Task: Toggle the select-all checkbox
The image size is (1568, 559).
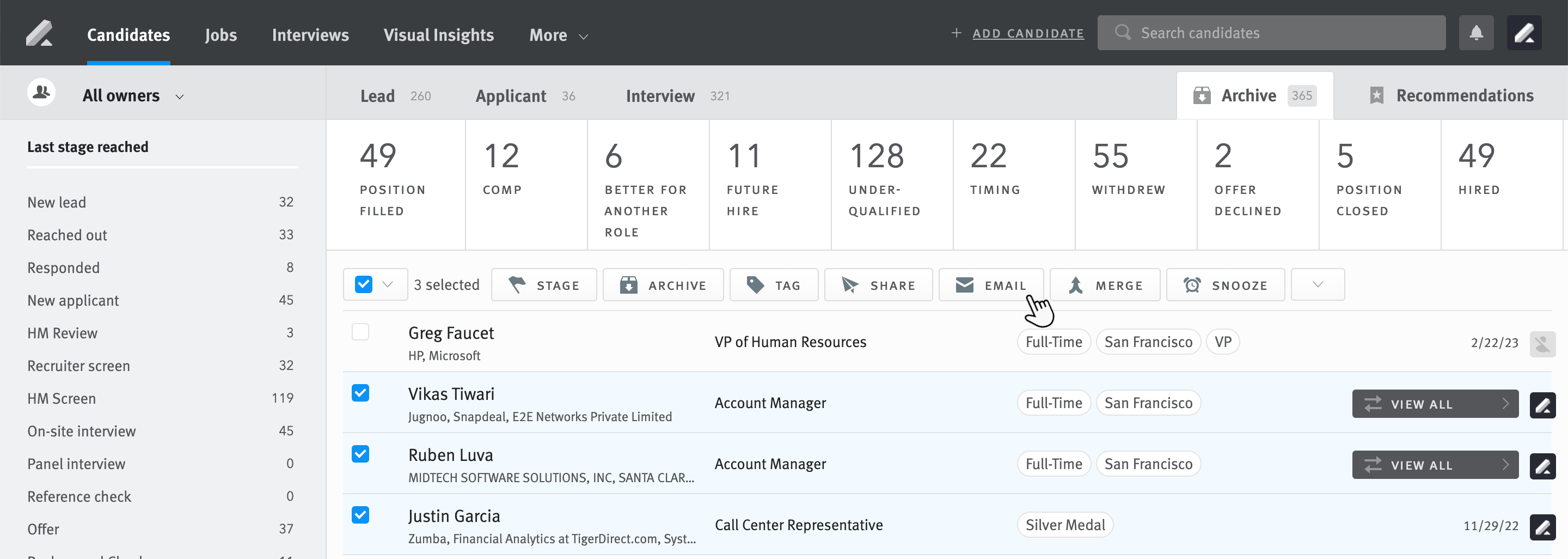Action: click(363, 284)
